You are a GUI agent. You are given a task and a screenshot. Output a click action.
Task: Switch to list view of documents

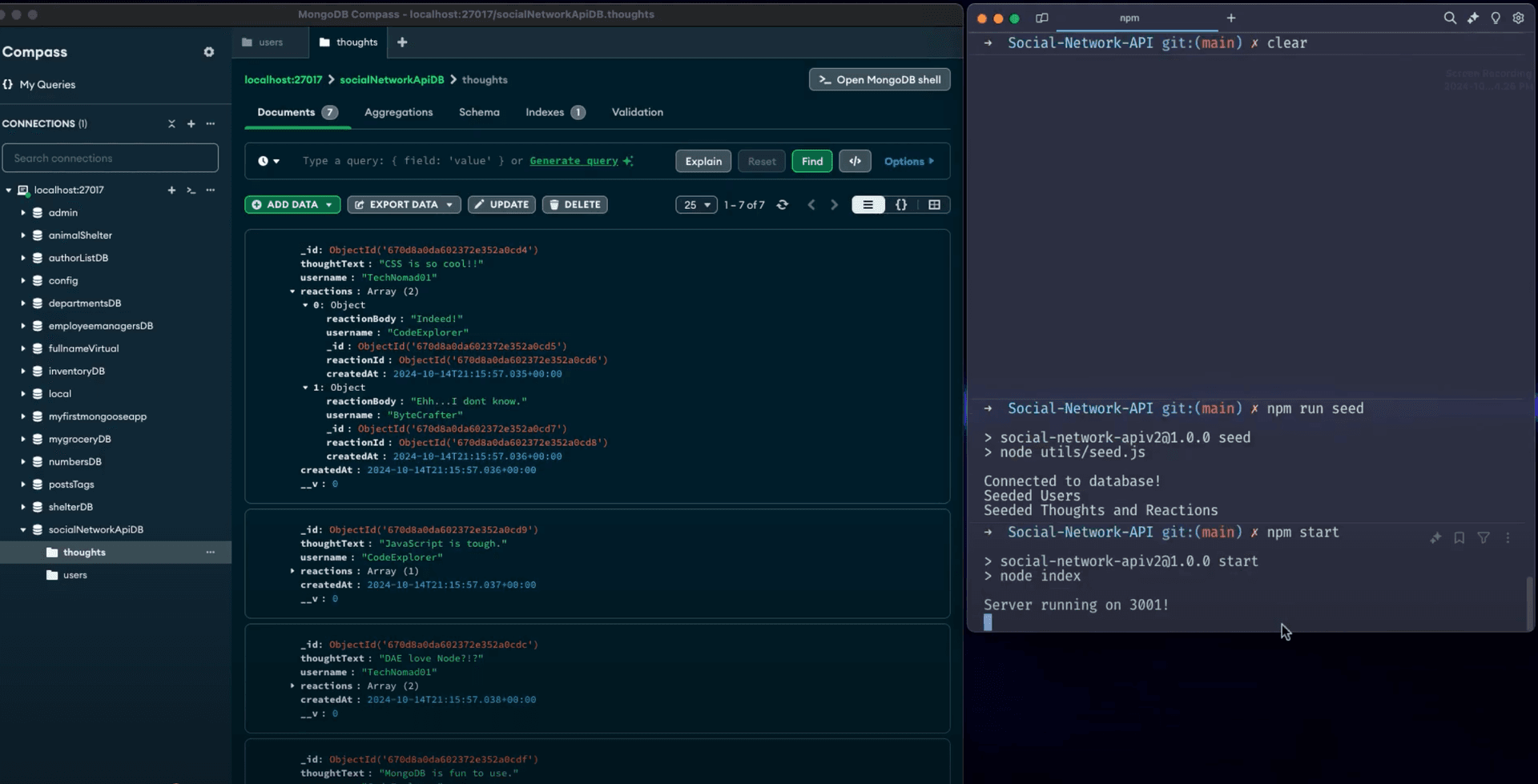coord(868,205)
